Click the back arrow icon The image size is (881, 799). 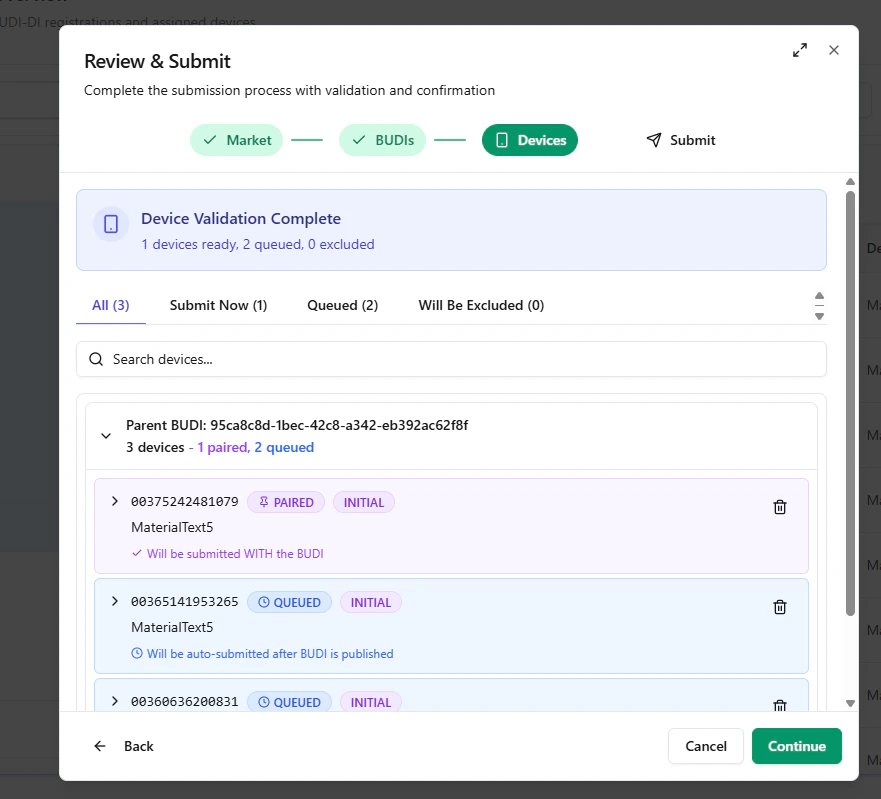coord(100,746)
